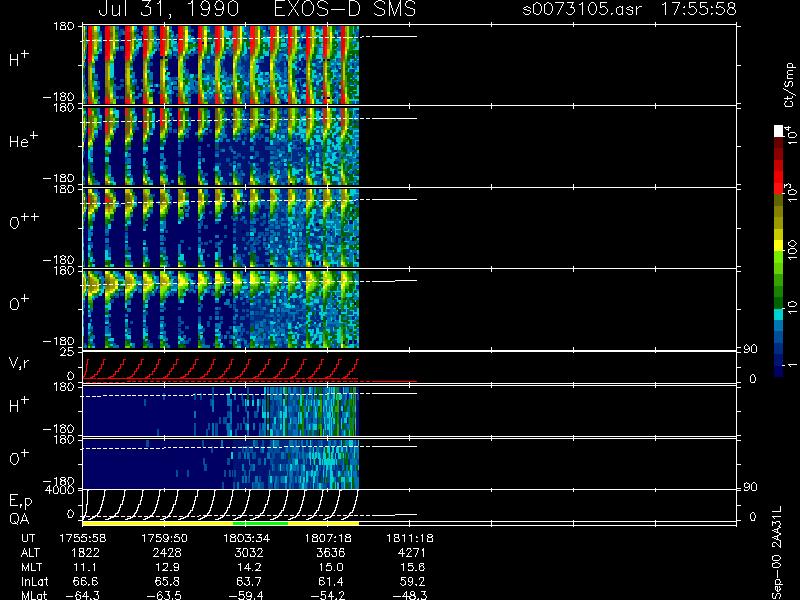Click the white E,p sweep curve panel

221,505
